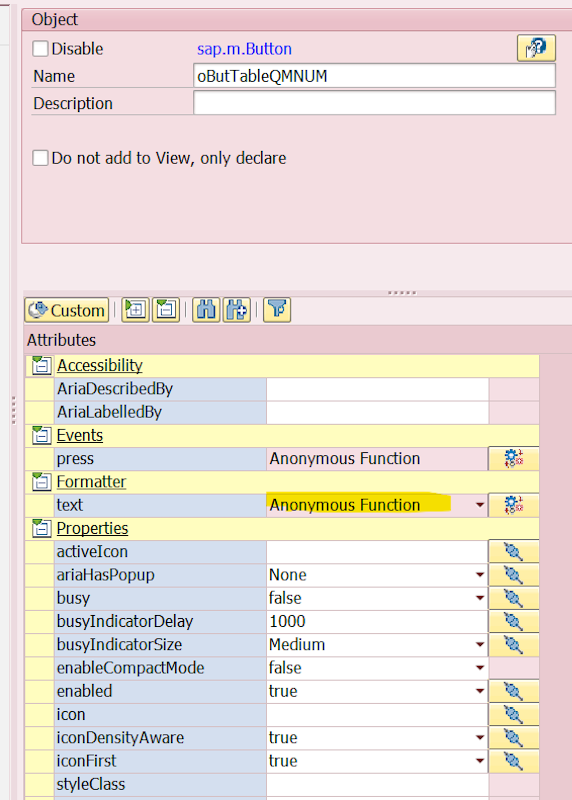Open the enableCompactMode dropdown arrow
This screenshot has height=800, width=572.
[480, 668]
